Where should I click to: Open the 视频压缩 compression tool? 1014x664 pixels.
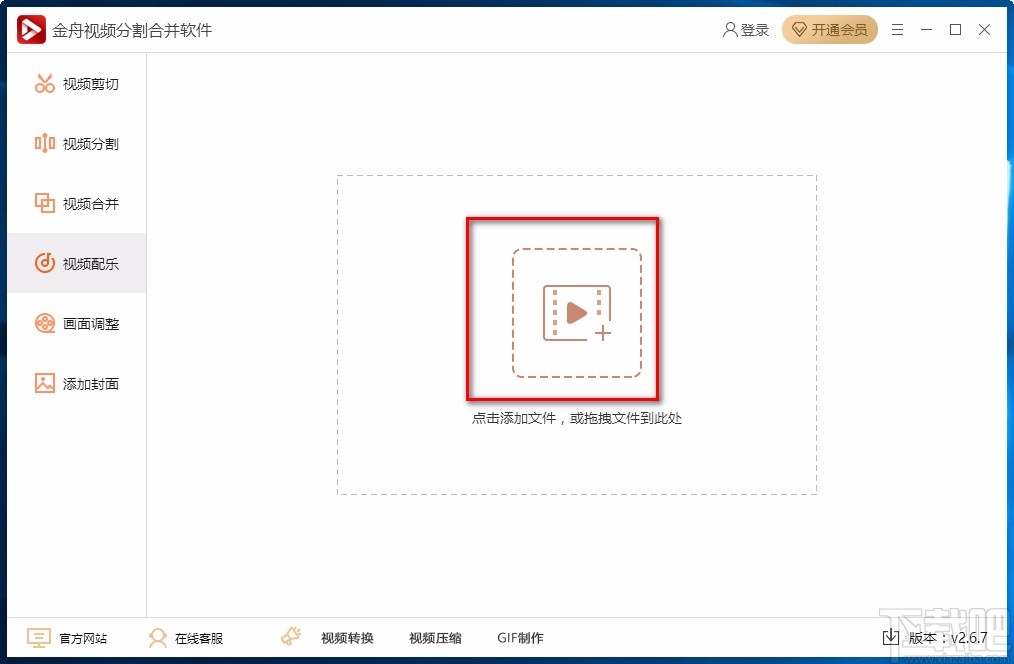[435, 637]
